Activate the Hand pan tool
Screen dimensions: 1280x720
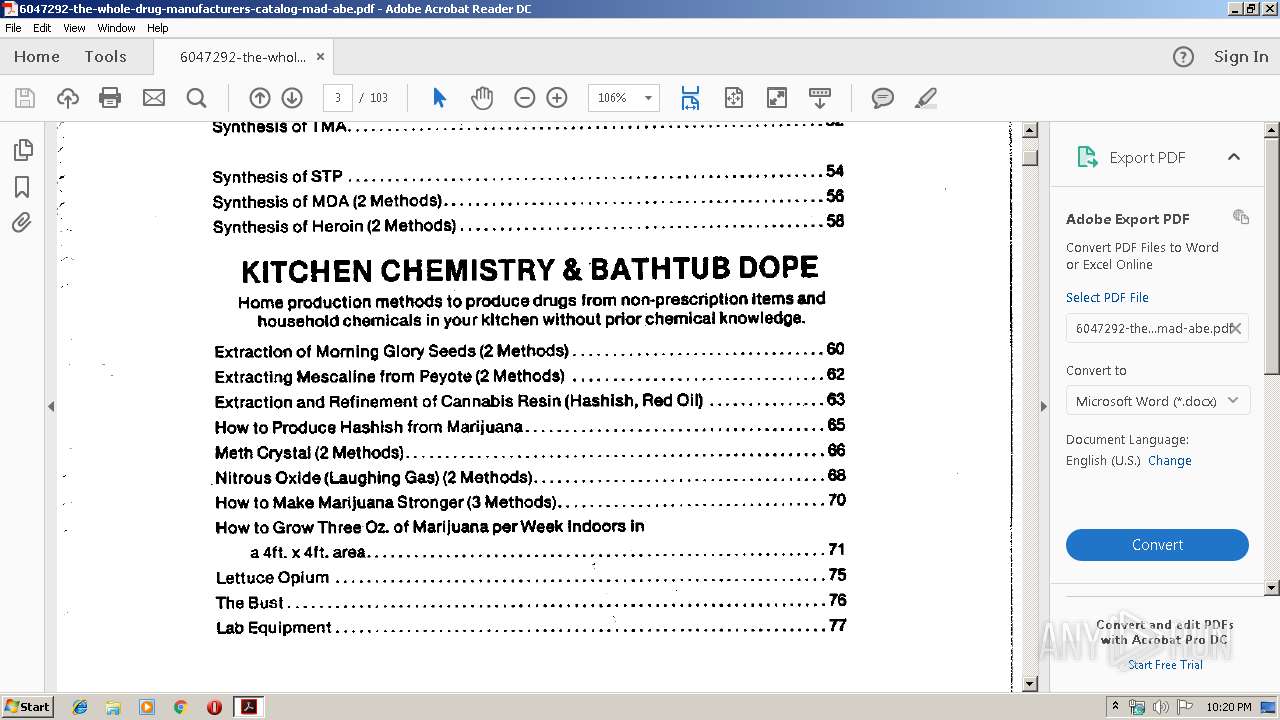(482, 98)
